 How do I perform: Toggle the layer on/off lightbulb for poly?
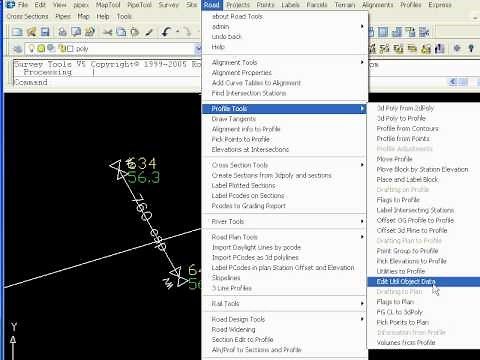pyautogui.click(x=31, y=49)
